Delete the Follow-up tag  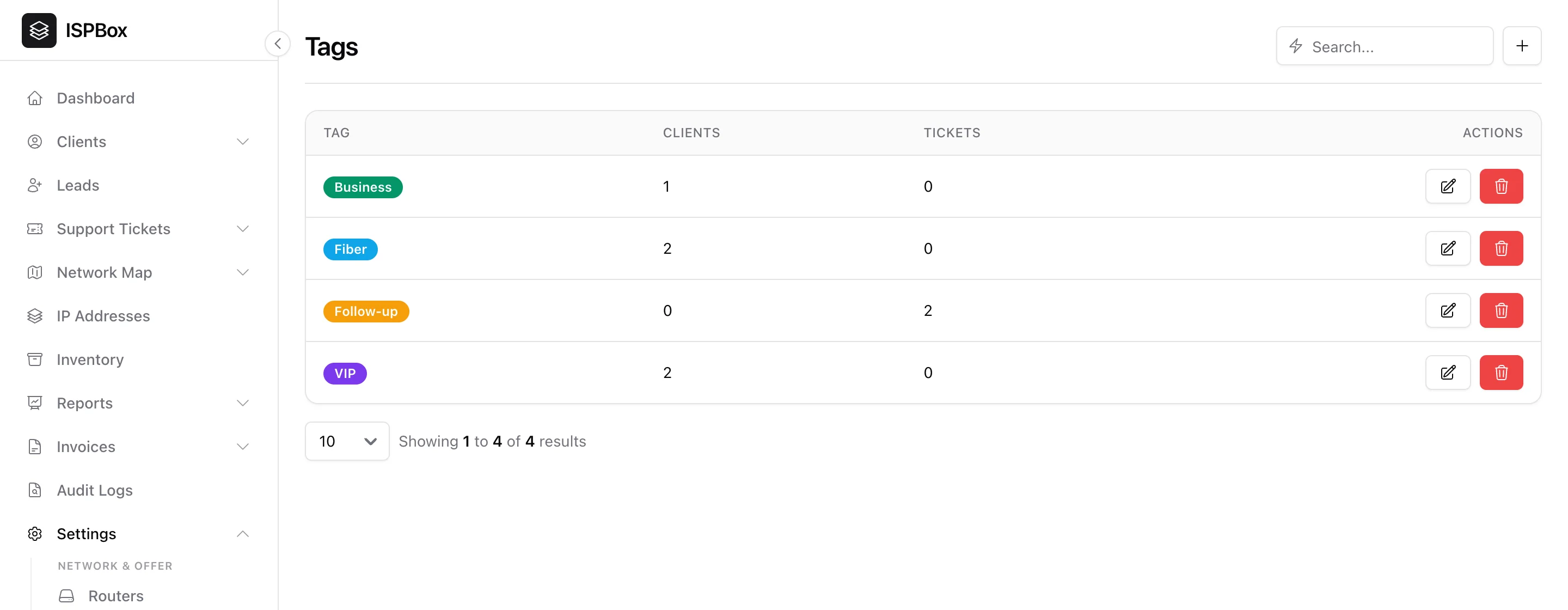pos(1501,310)
